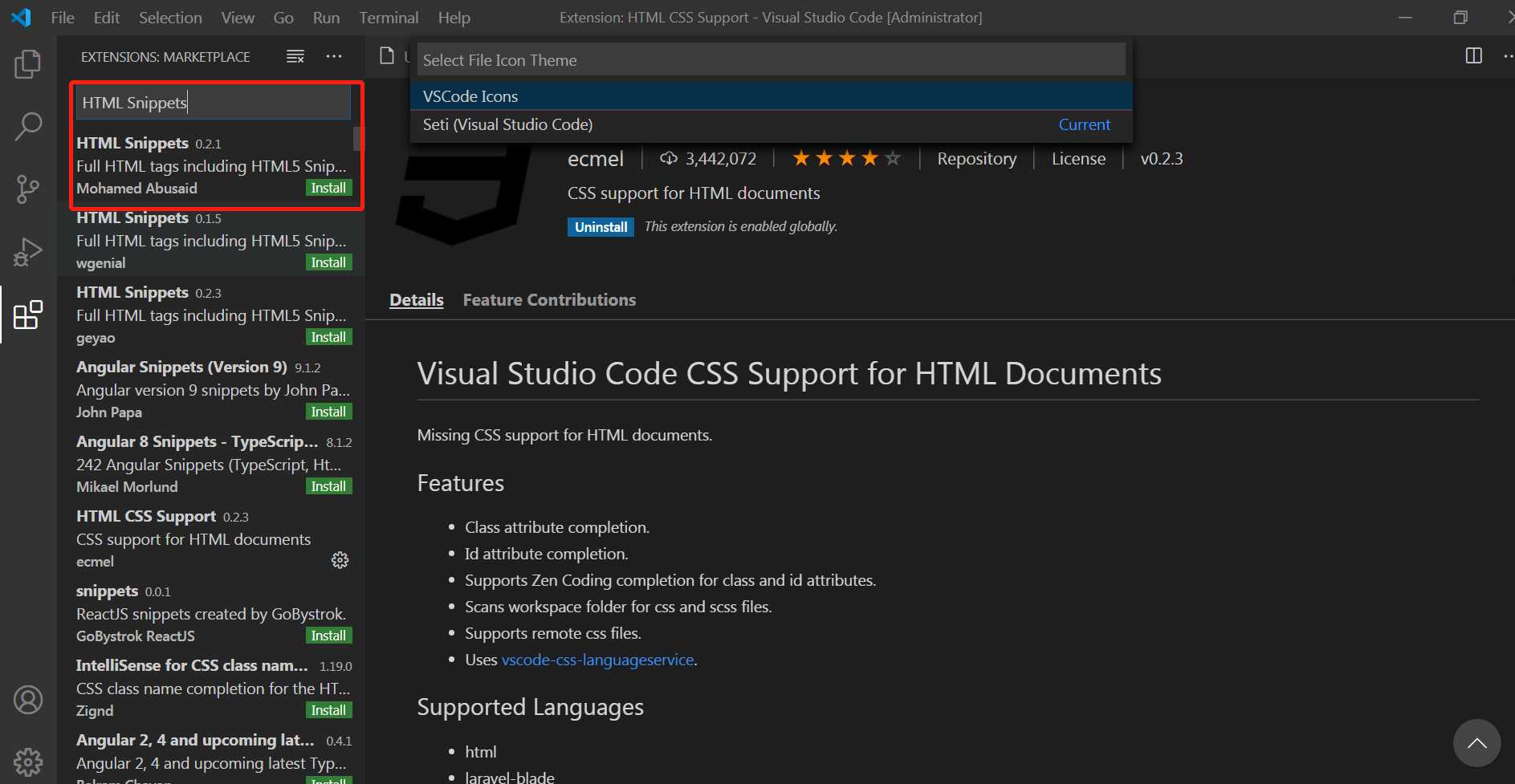Click the Supported Languages heading
The width and height of the screenshot is (1515, 784).
[x=530, y=707]
